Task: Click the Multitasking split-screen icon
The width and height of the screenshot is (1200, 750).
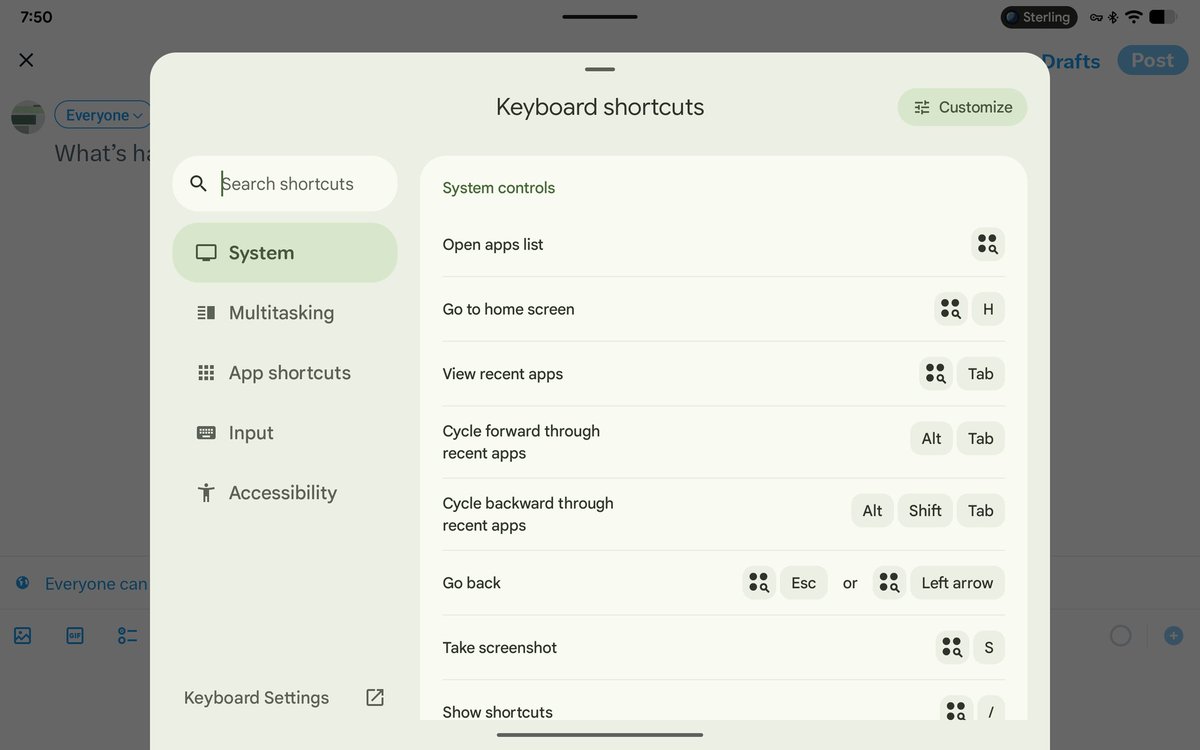Action: (x=206, y=313)
